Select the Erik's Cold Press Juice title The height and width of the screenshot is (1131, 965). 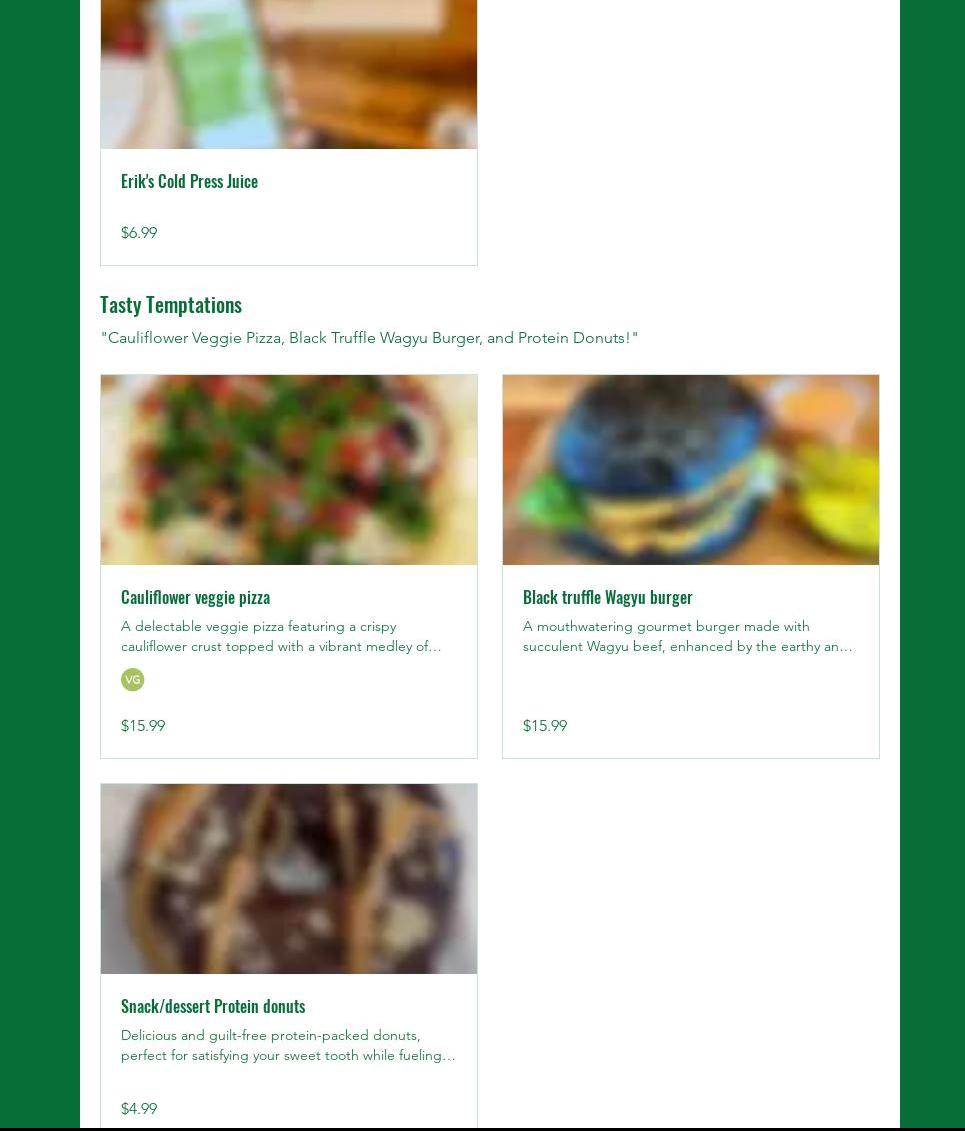(x=190, y=181)
